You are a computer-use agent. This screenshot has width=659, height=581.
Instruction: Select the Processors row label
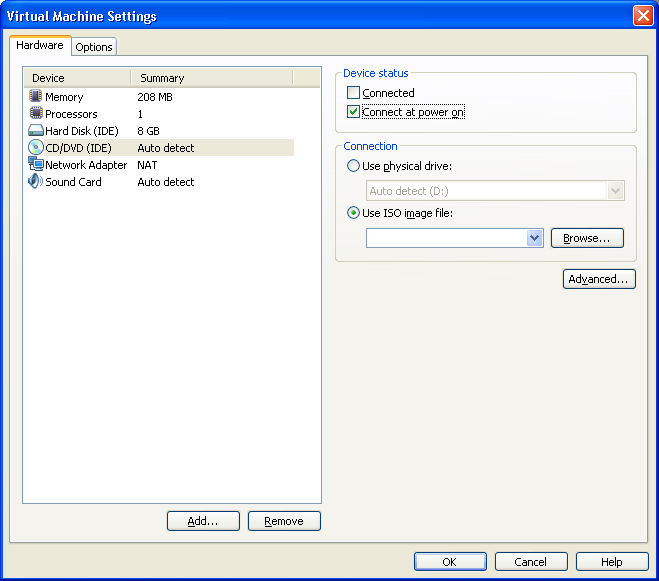(71, 114)
